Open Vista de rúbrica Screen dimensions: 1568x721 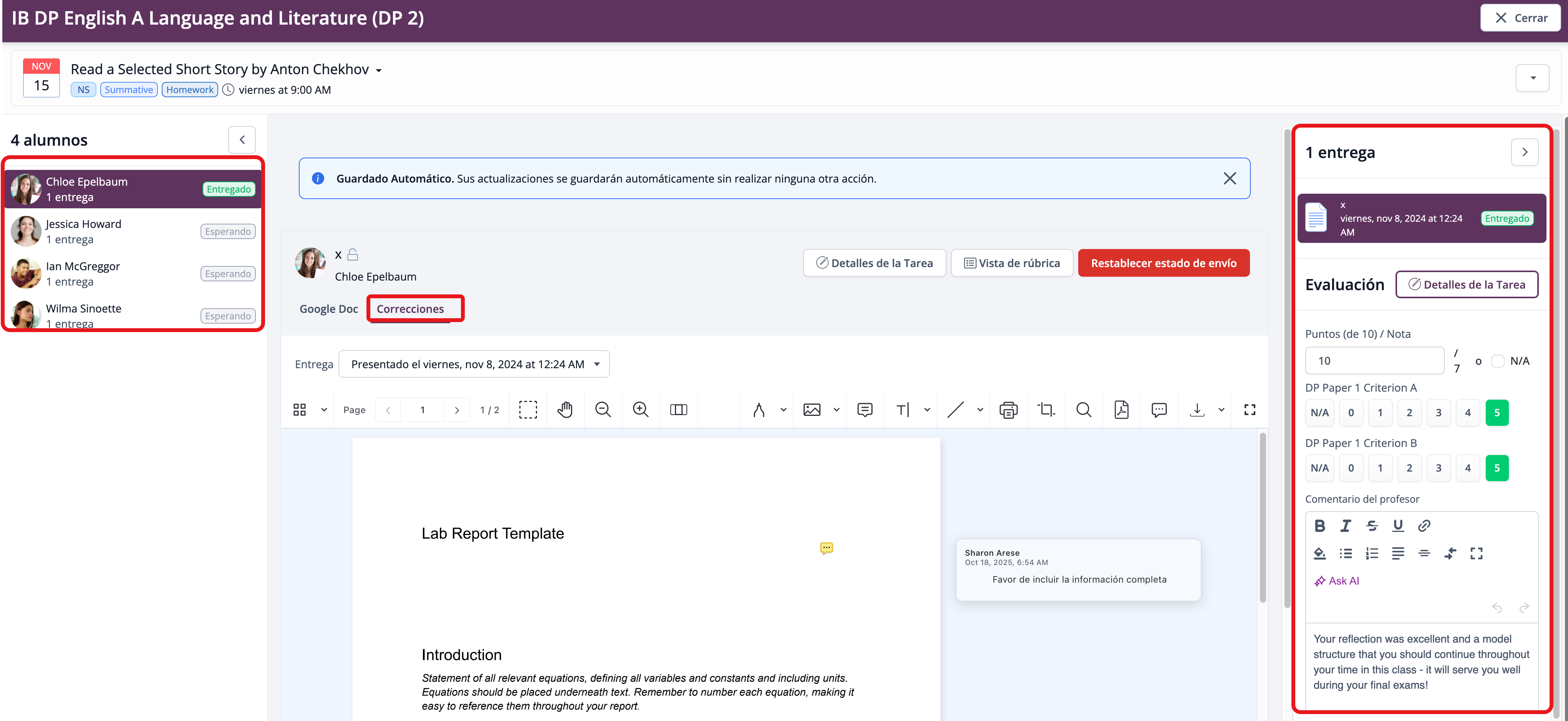pos(1012,263)
